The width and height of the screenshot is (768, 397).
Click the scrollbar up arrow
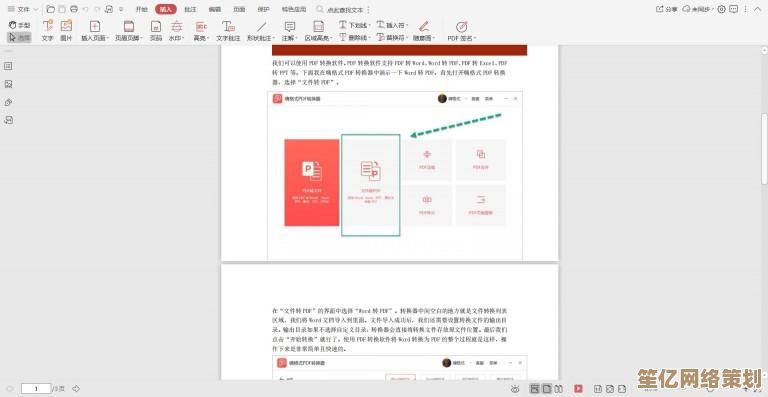(764, 50)
